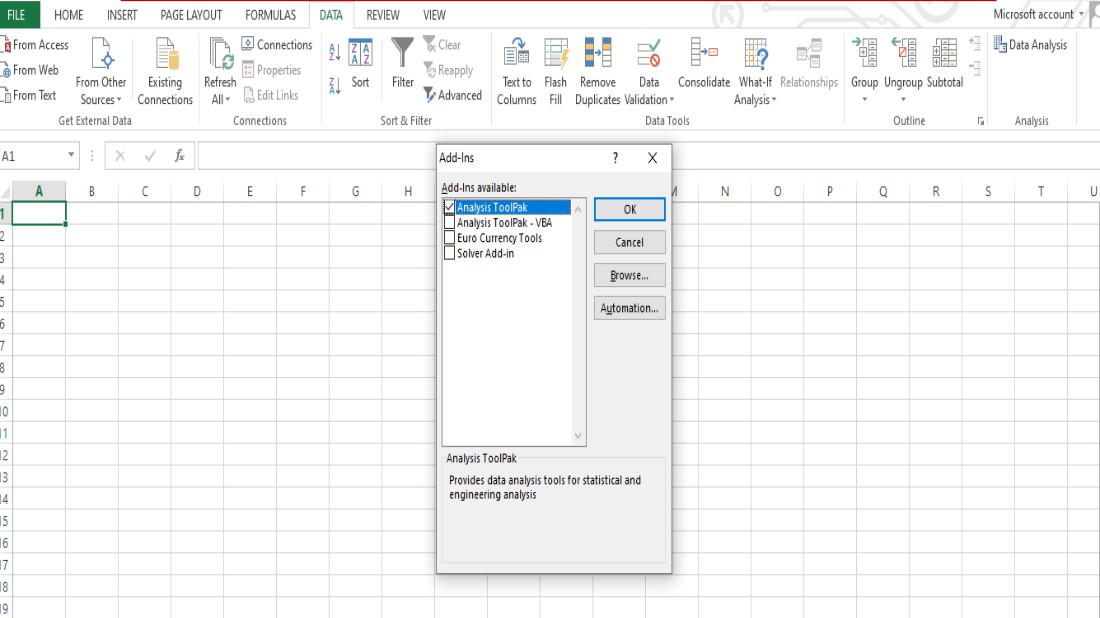The height and width of the screenshot is (618, 1100).
Task: Open the Data Analysis tool
Action: pos(1031,45)
